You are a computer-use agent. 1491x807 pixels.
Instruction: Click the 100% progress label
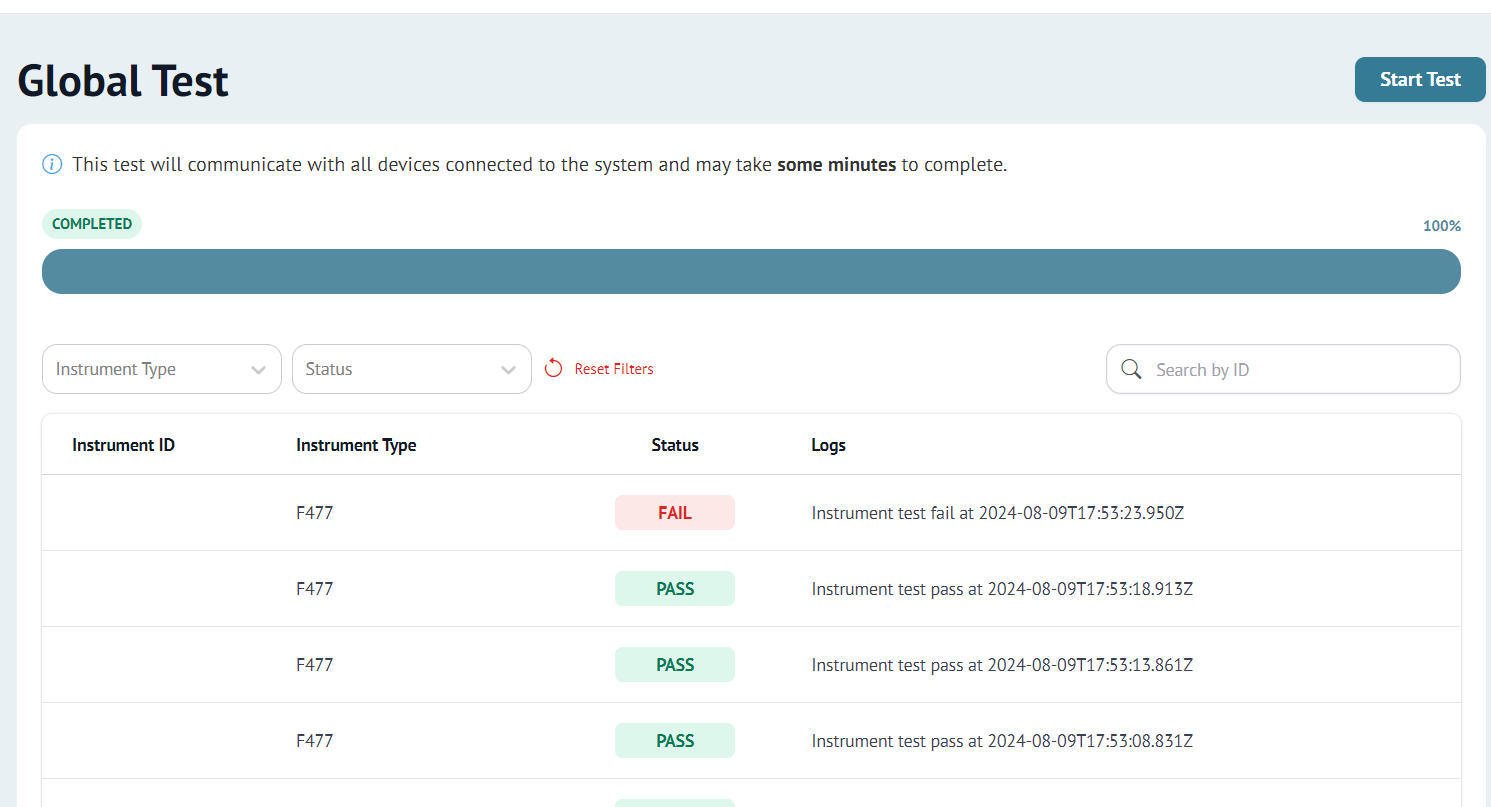point(1442,226)
